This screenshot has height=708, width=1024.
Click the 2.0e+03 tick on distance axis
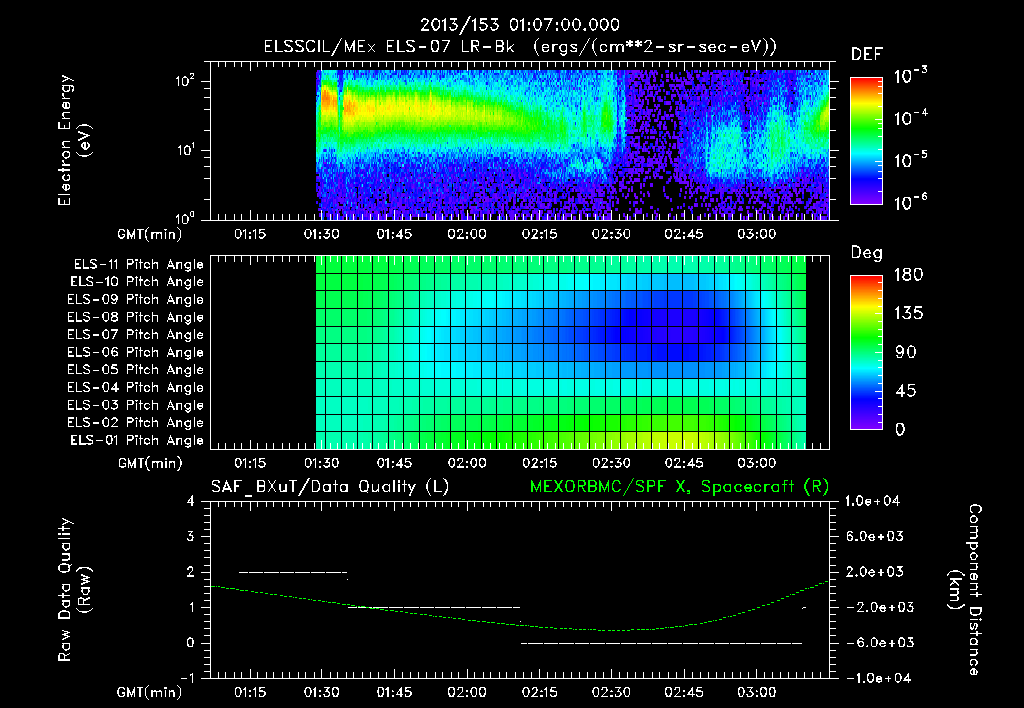(875, 572)
